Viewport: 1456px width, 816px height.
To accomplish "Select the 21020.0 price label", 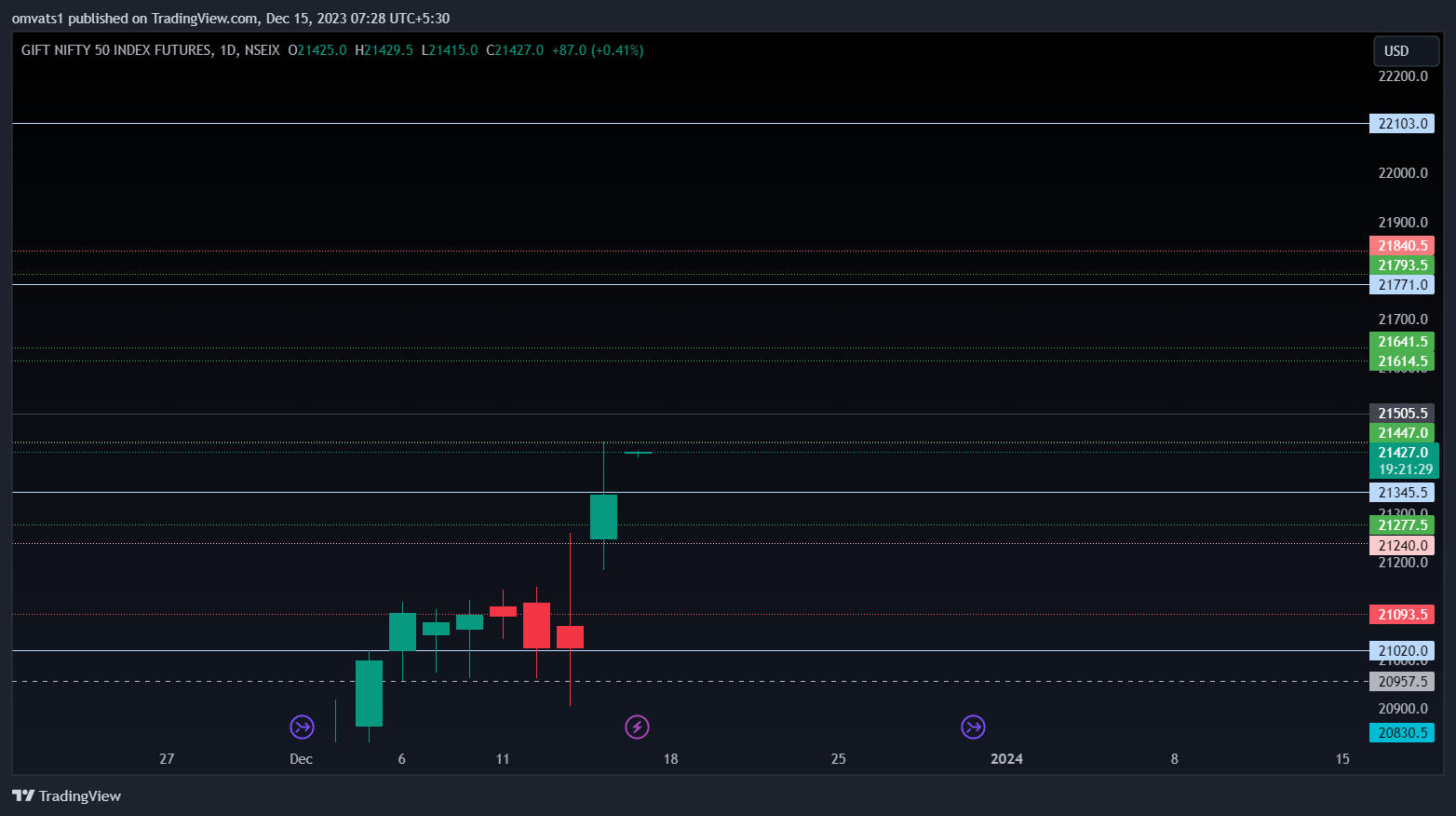I will point(1401,651).
